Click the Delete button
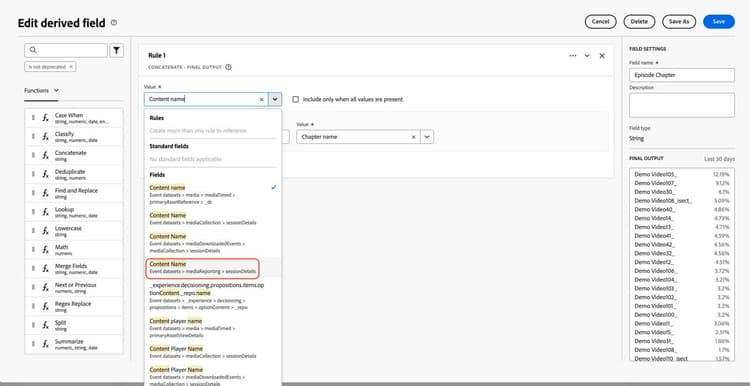Screen dimensions: 750x386 (639, 22)
